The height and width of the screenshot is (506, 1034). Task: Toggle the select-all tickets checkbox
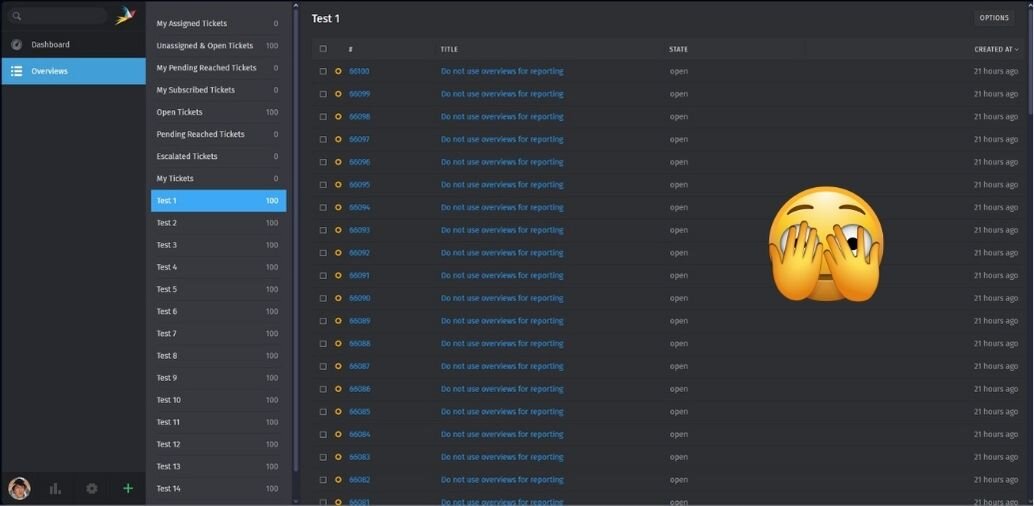[x=323, y=49]
